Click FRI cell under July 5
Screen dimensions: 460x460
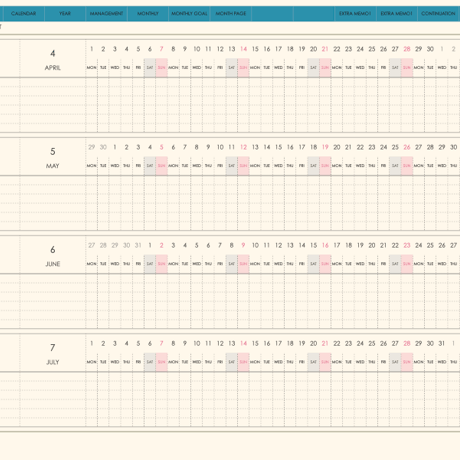pyautogui.click(x=138, y=362)
